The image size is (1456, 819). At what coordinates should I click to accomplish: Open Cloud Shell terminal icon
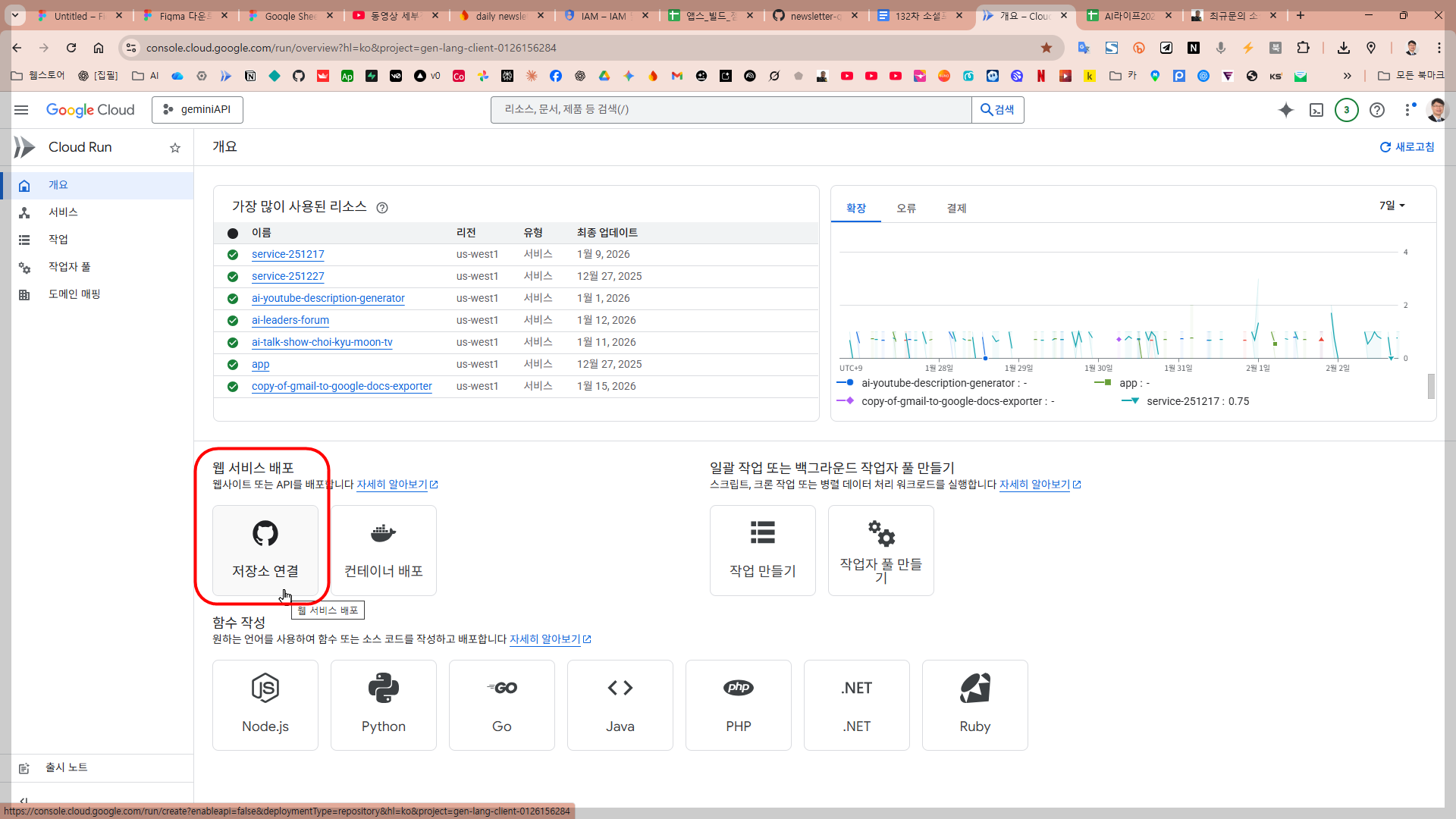[1316, 110]
